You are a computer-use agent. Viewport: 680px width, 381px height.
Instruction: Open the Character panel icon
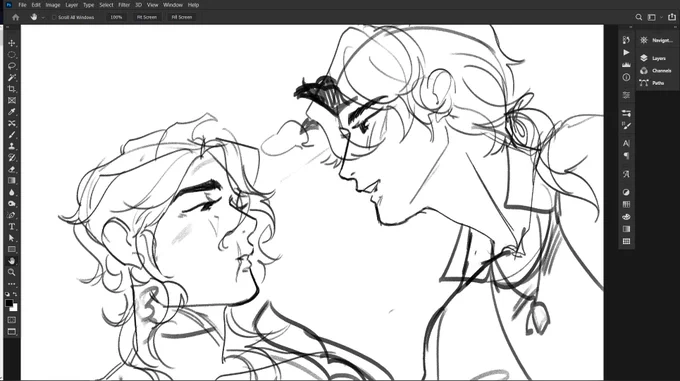tap(626, 143)
